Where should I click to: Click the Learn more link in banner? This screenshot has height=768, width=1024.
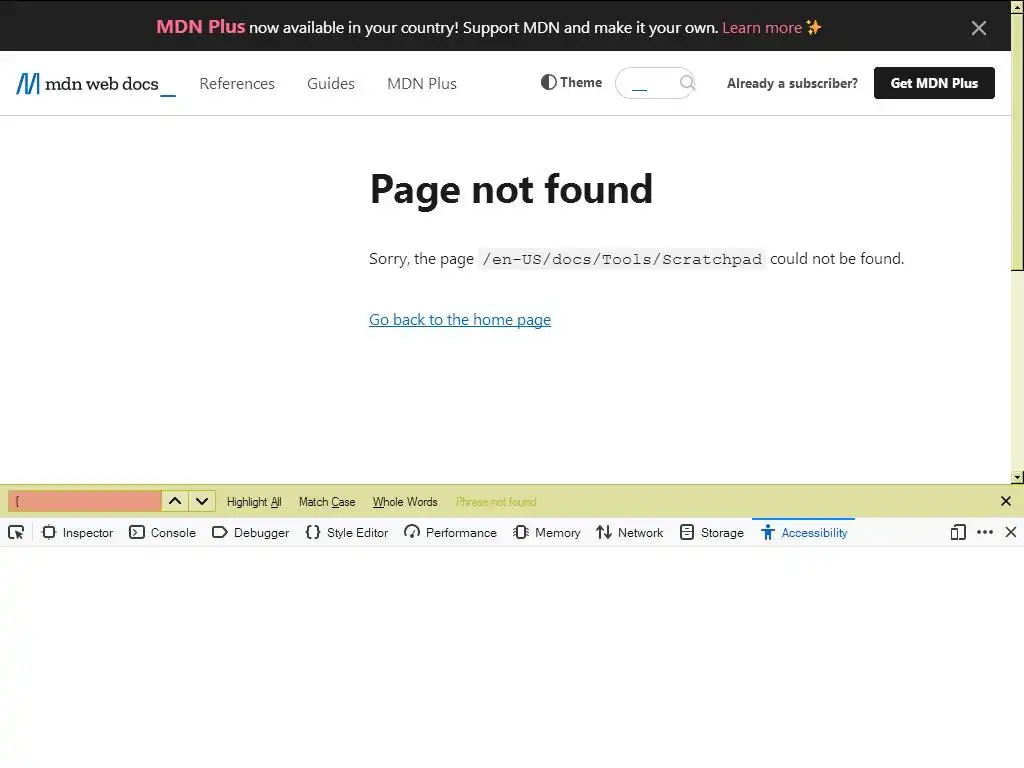pos(762,27)
